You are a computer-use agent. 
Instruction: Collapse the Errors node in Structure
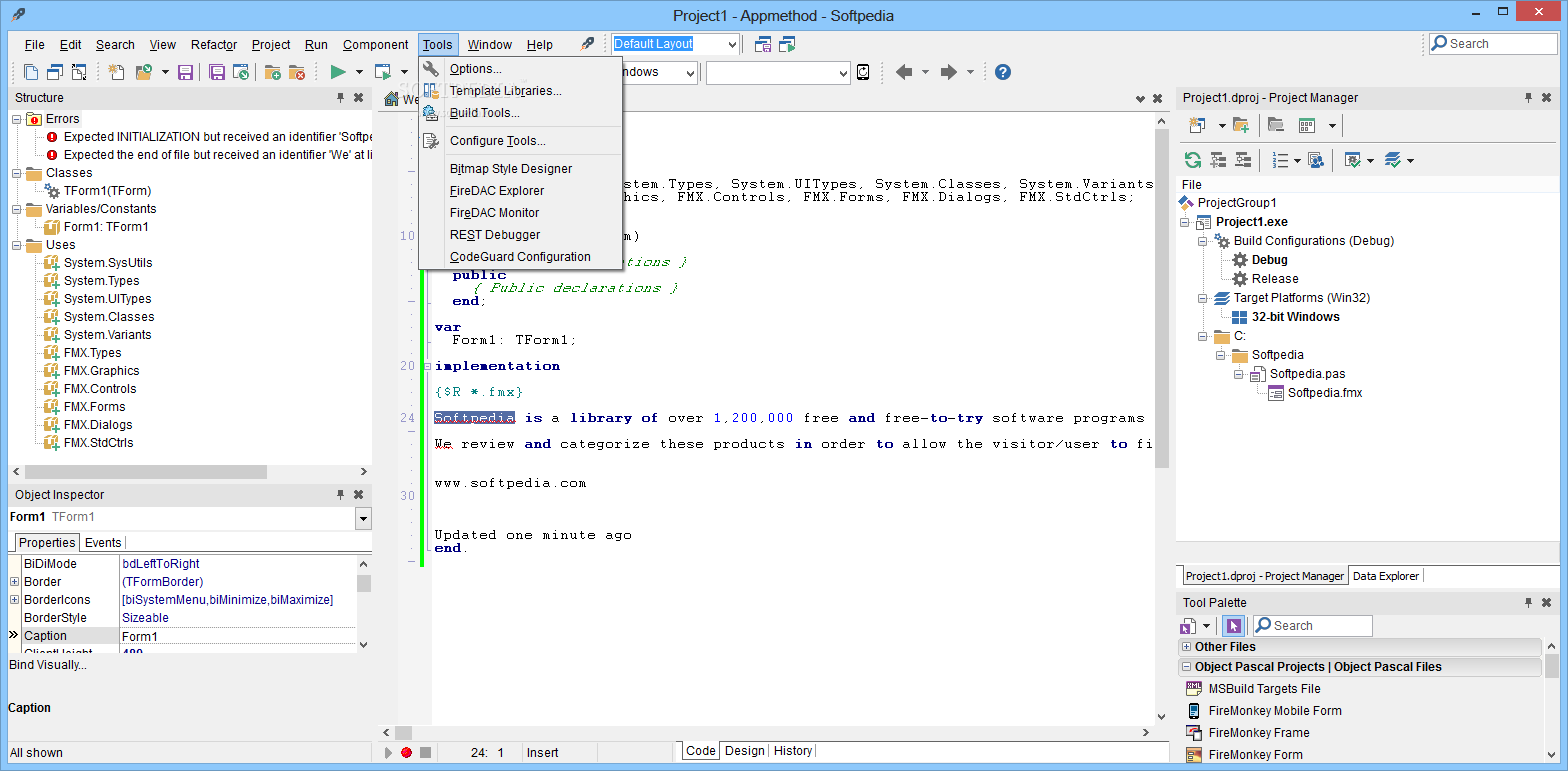[16, 119]
